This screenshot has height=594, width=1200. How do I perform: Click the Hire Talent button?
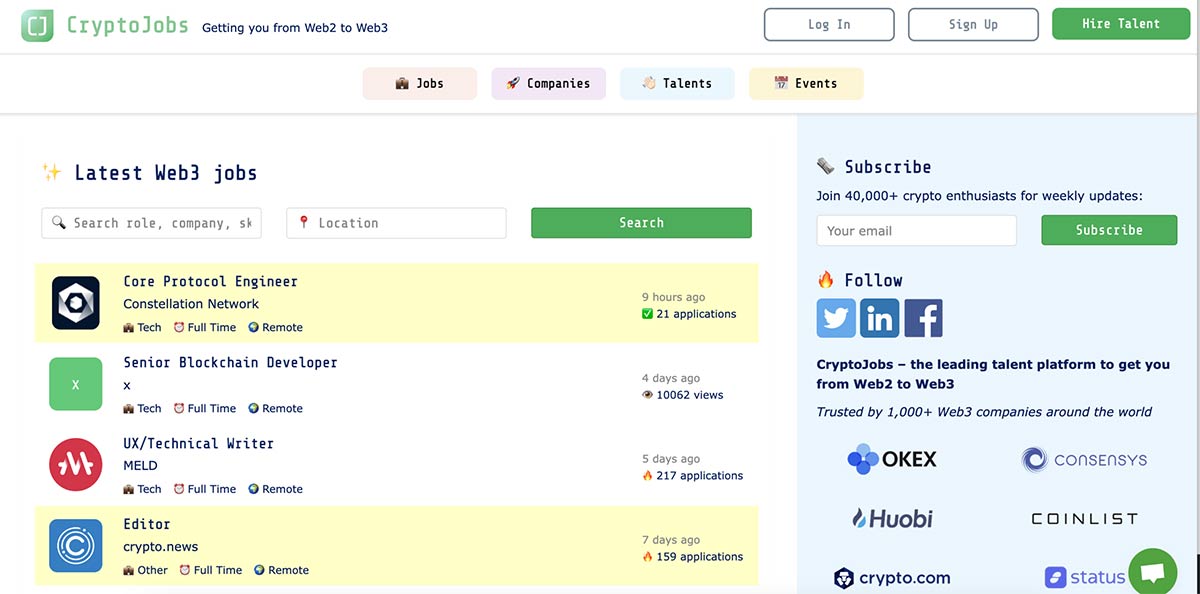coord(1121,24)
